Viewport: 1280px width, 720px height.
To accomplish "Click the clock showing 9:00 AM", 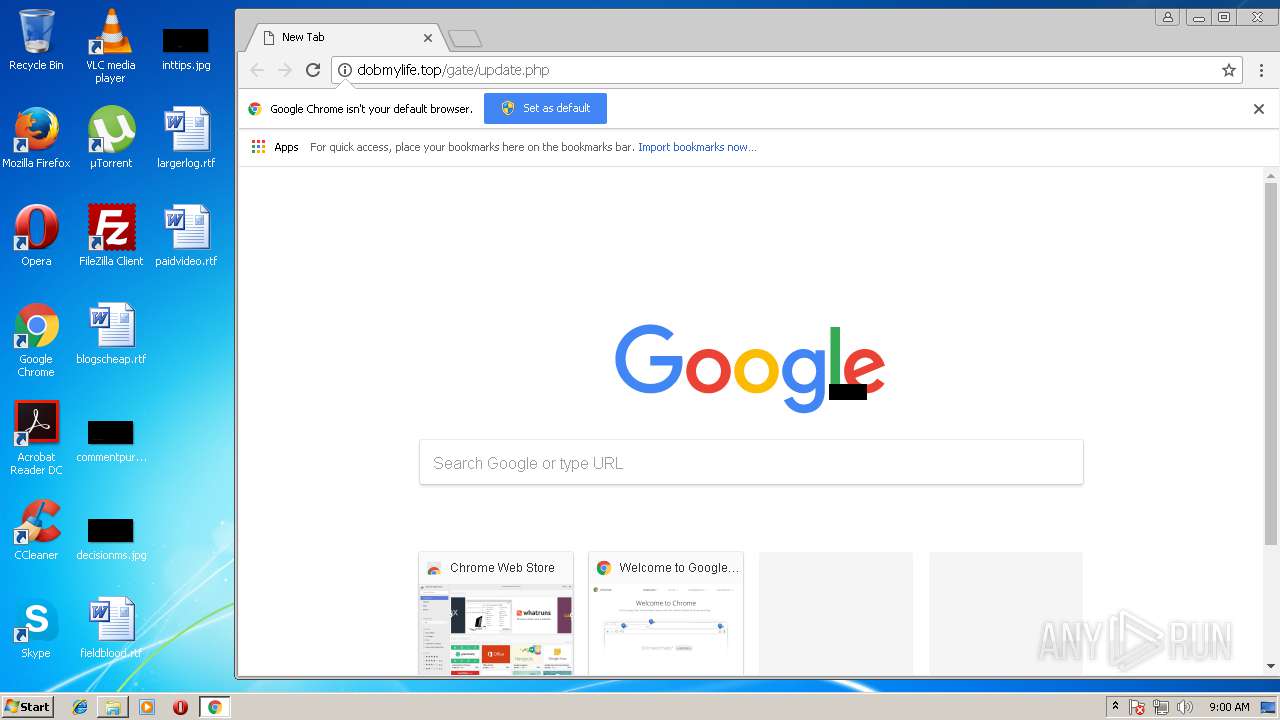I will pyautogui.click(x=1229, y=707).
